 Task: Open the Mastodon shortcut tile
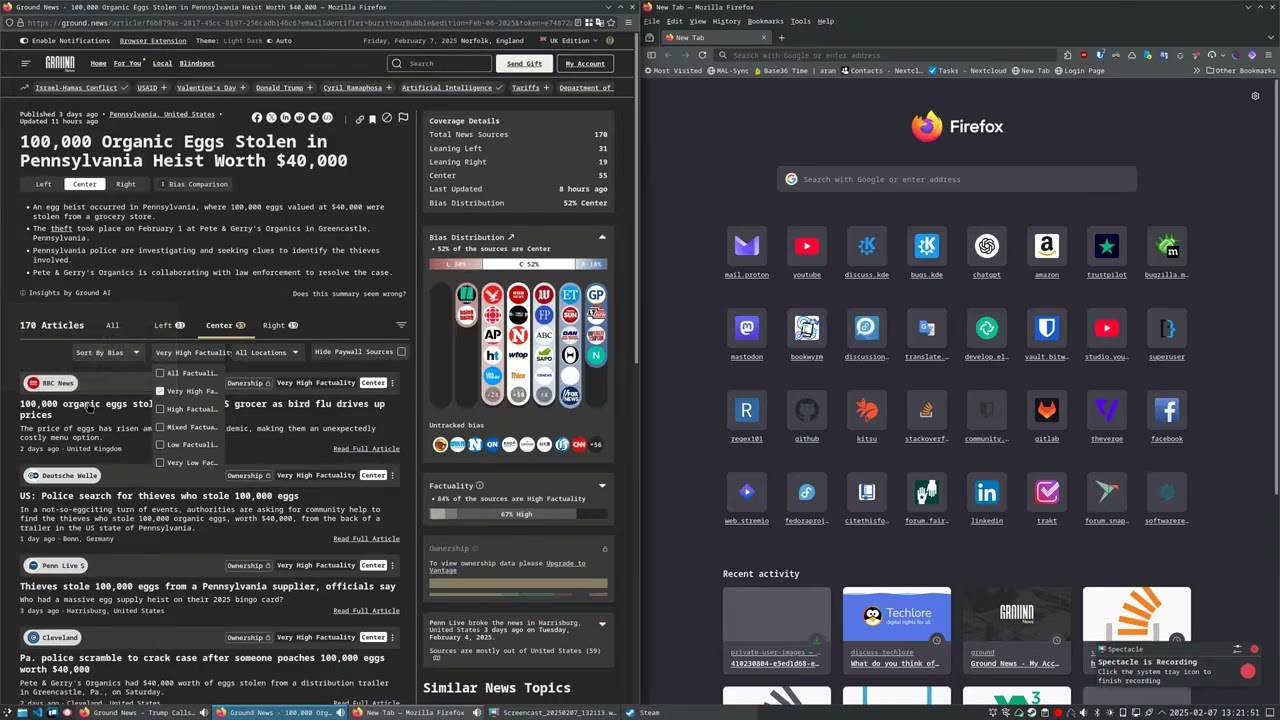pos(747,328)
